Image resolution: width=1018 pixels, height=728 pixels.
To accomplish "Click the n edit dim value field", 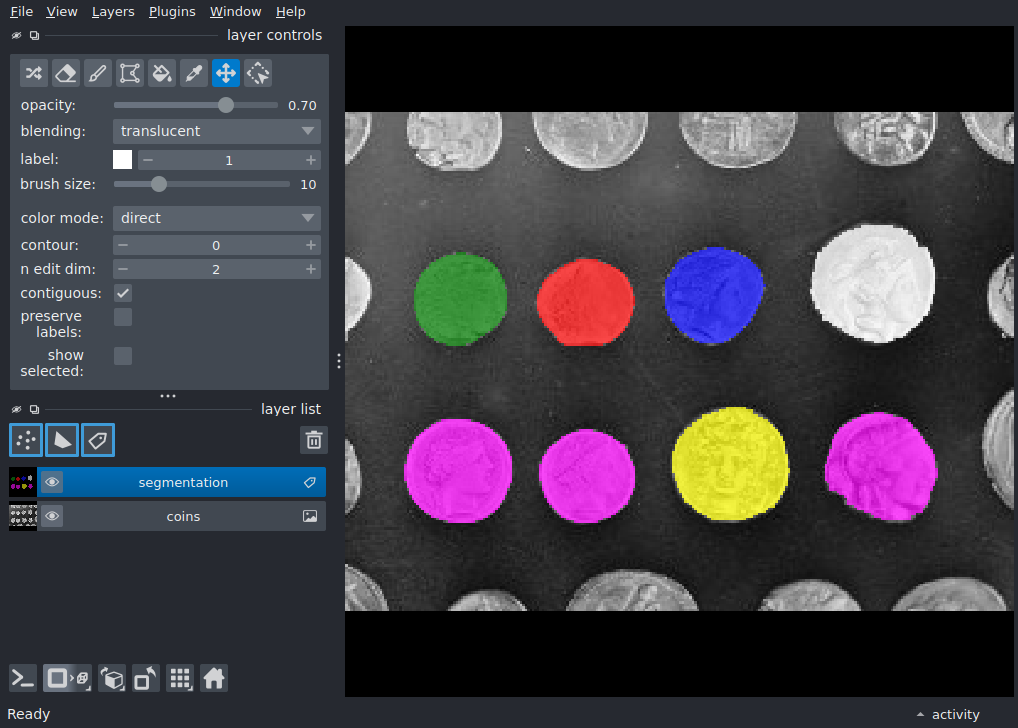I will pos(216,269).
